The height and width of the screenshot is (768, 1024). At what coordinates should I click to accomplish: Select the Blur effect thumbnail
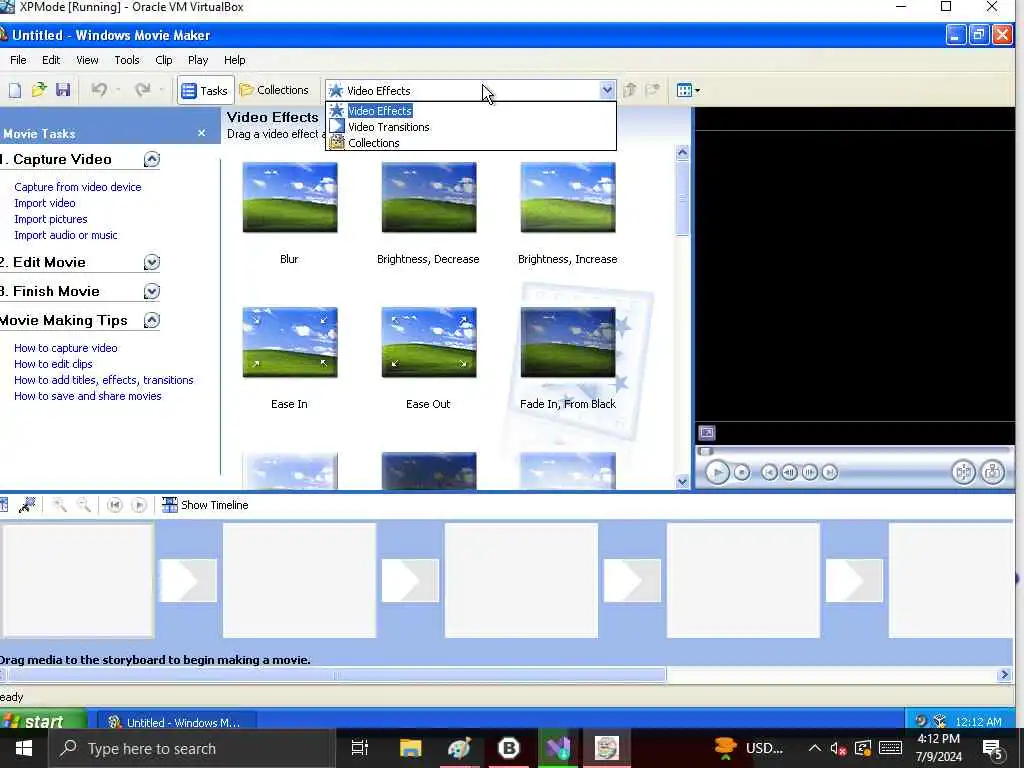(x=290, y=197)
